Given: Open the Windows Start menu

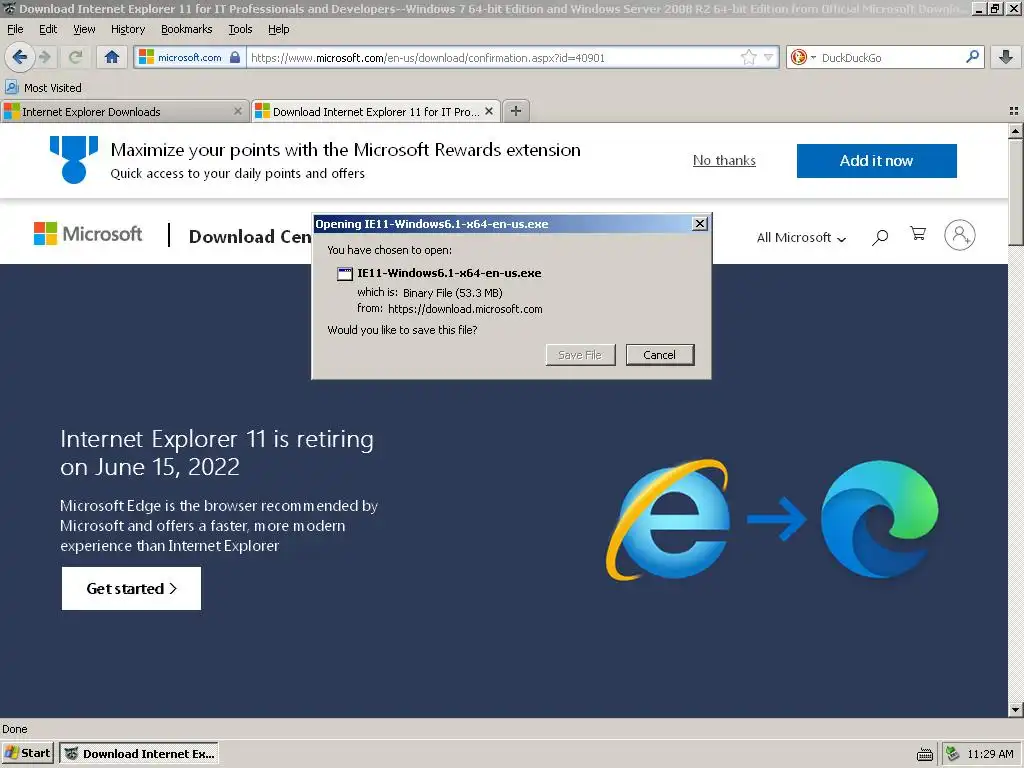Looking at the screenshot, I should click(x=27, y=753).
